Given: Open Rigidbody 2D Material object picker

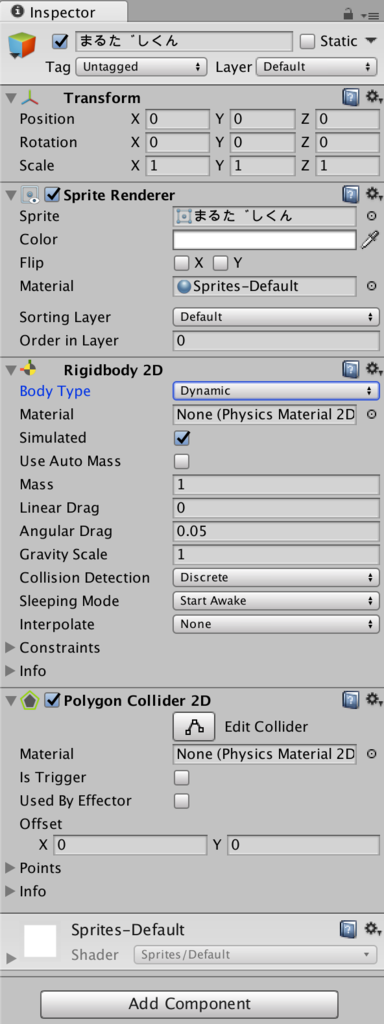Looking at the screenshot, I should click(x=372, y=414).
